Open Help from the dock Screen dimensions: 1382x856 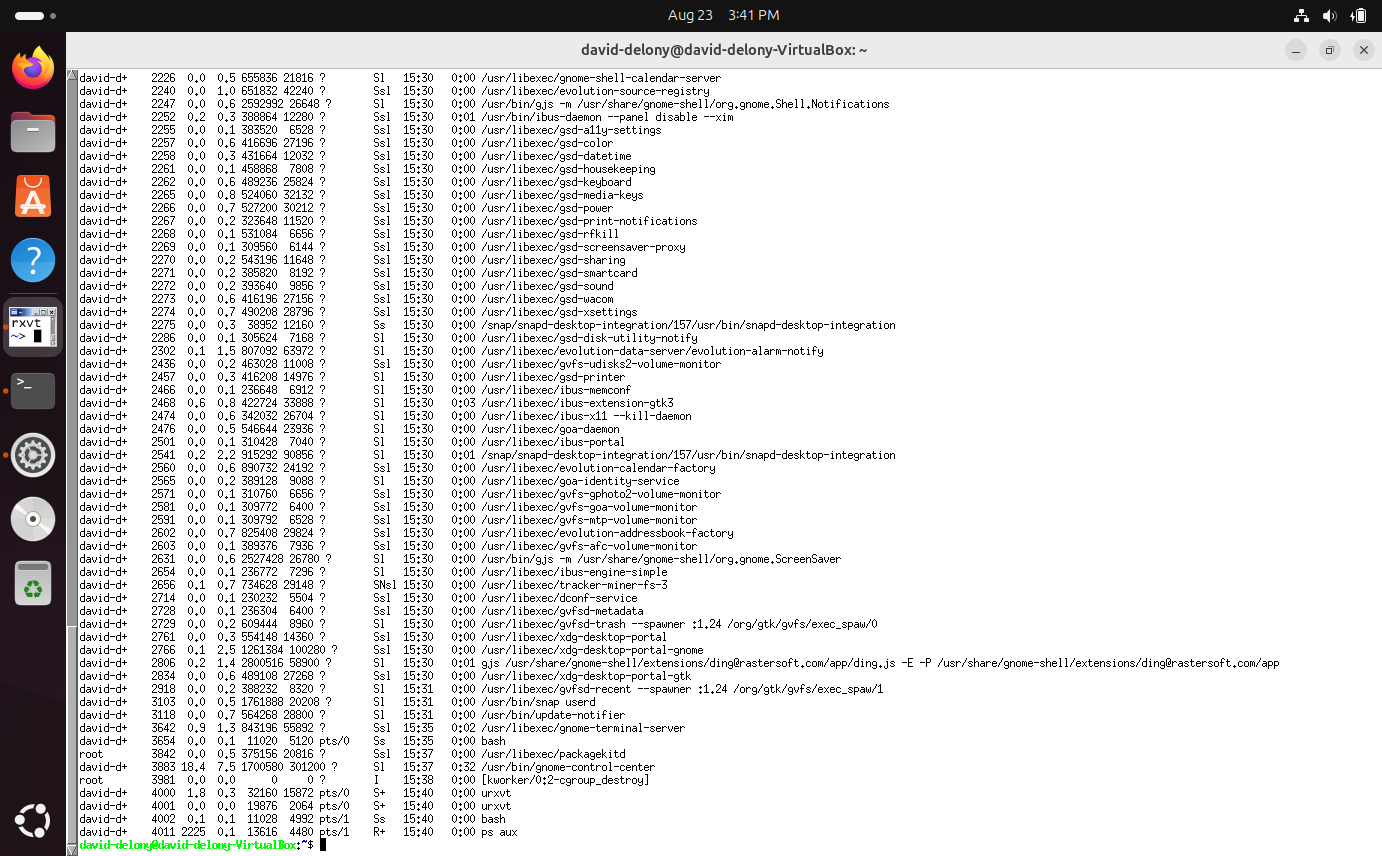point(33,260)
